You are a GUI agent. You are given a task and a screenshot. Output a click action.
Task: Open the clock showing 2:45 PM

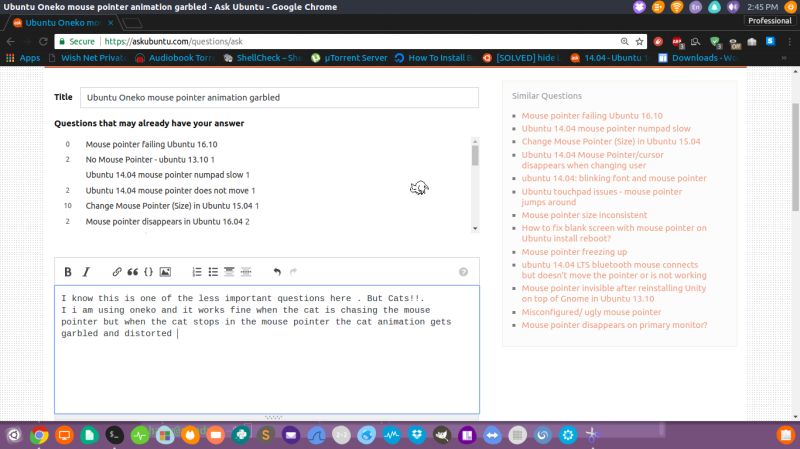762,7
